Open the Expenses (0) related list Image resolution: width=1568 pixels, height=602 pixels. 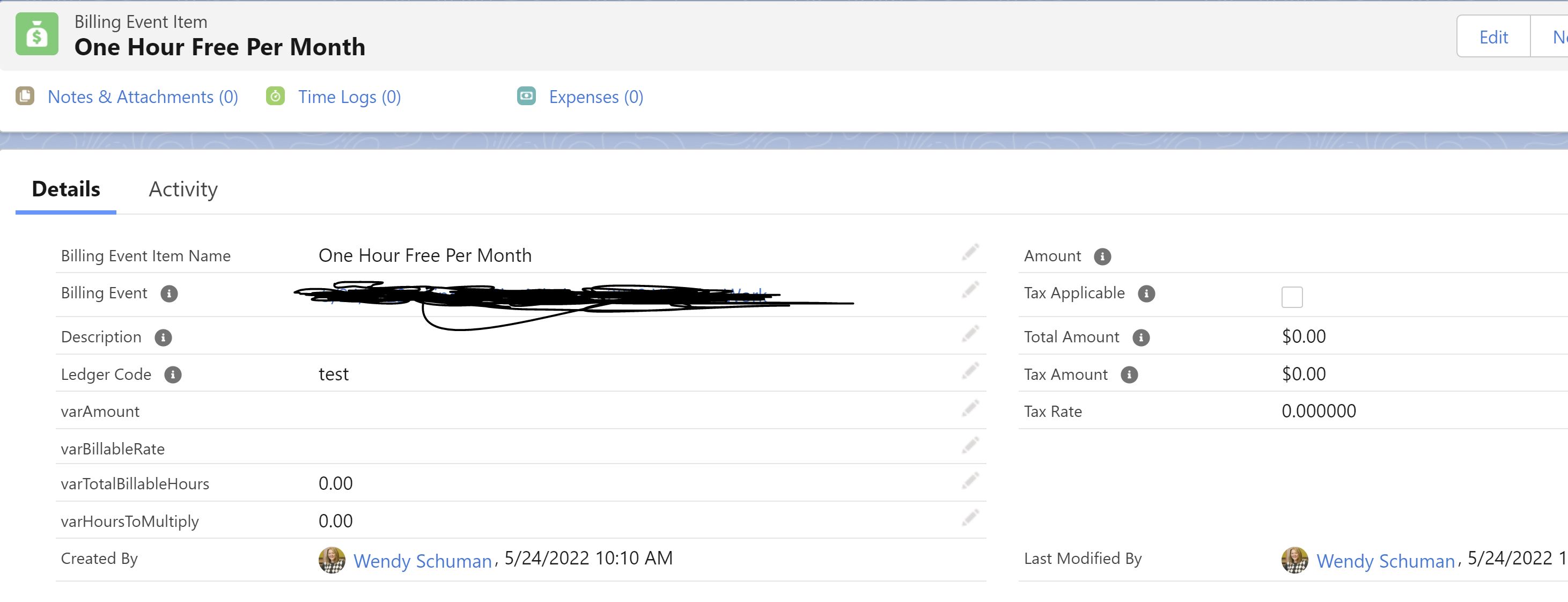pos(595,97)
